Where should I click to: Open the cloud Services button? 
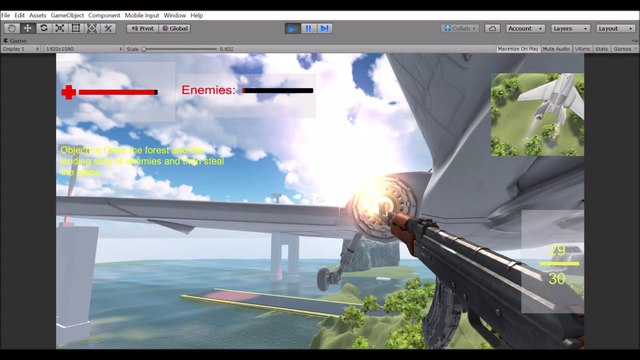pos(492,29)
